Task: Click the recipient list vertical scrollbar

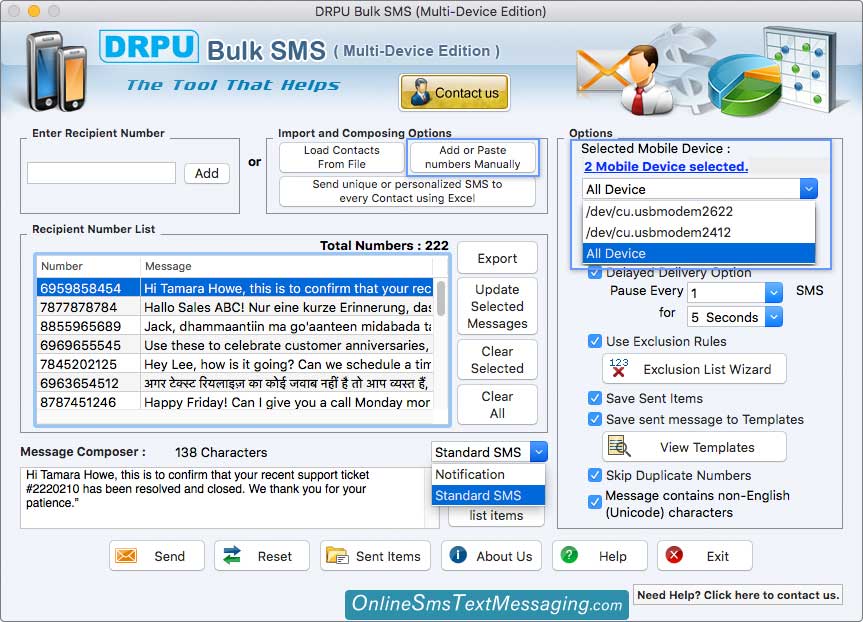Action: 441,298
